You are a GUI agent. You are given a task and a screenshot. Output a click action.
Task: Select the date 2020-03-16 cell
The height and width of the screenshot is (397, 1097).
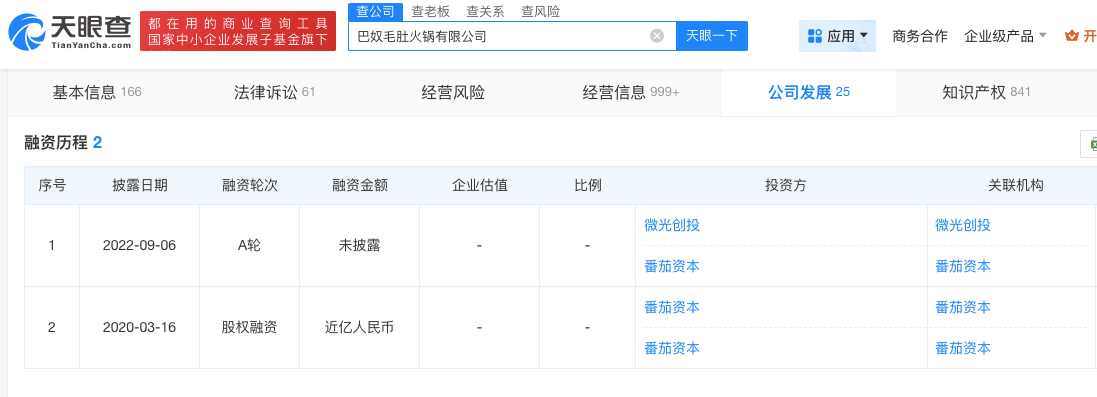click(x=139, y=328)
